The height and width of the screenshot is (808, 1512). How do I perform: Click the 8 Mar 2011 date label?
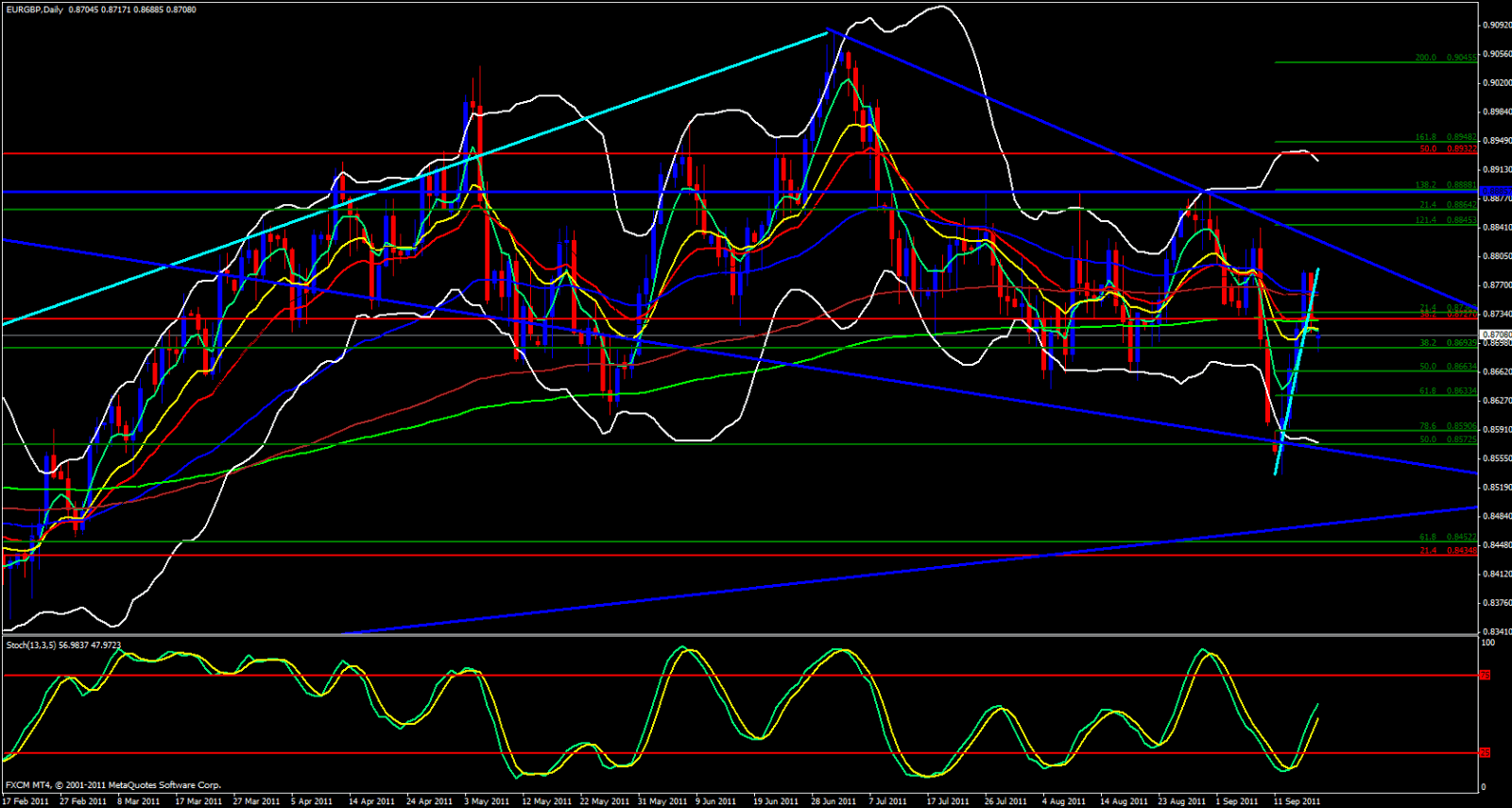(139, 801)
